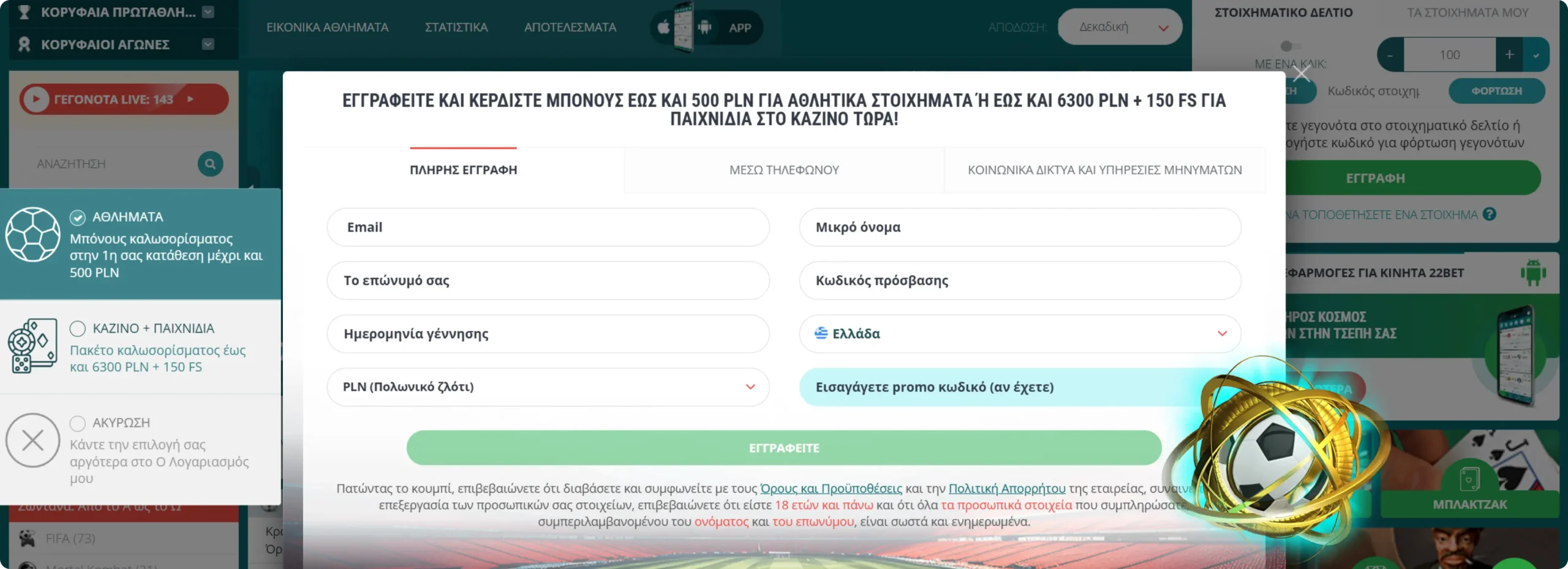Open the Δεκαδική odds format dropdown
Image resolution: width=1568 pixels, height=569 pixels.
tap(1120, 26)
